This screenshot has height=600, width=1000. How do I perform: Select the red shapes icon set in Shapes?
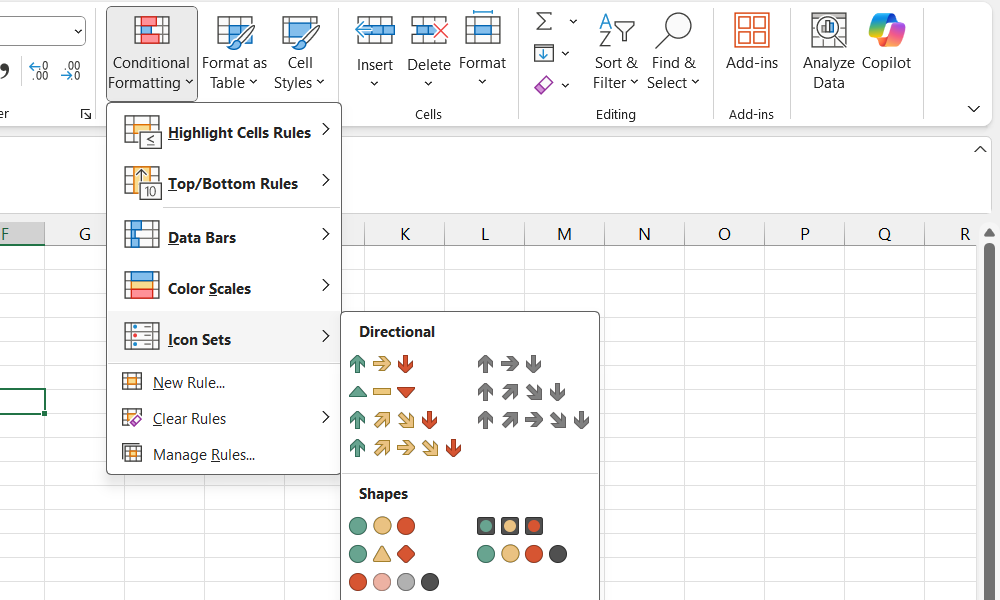click(393, 582)
